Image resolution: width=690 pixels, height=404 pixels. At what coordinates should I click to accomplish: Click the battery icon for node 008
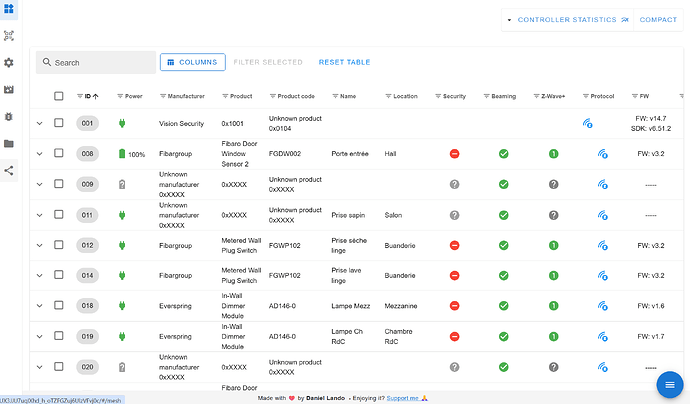pos(122,154)
